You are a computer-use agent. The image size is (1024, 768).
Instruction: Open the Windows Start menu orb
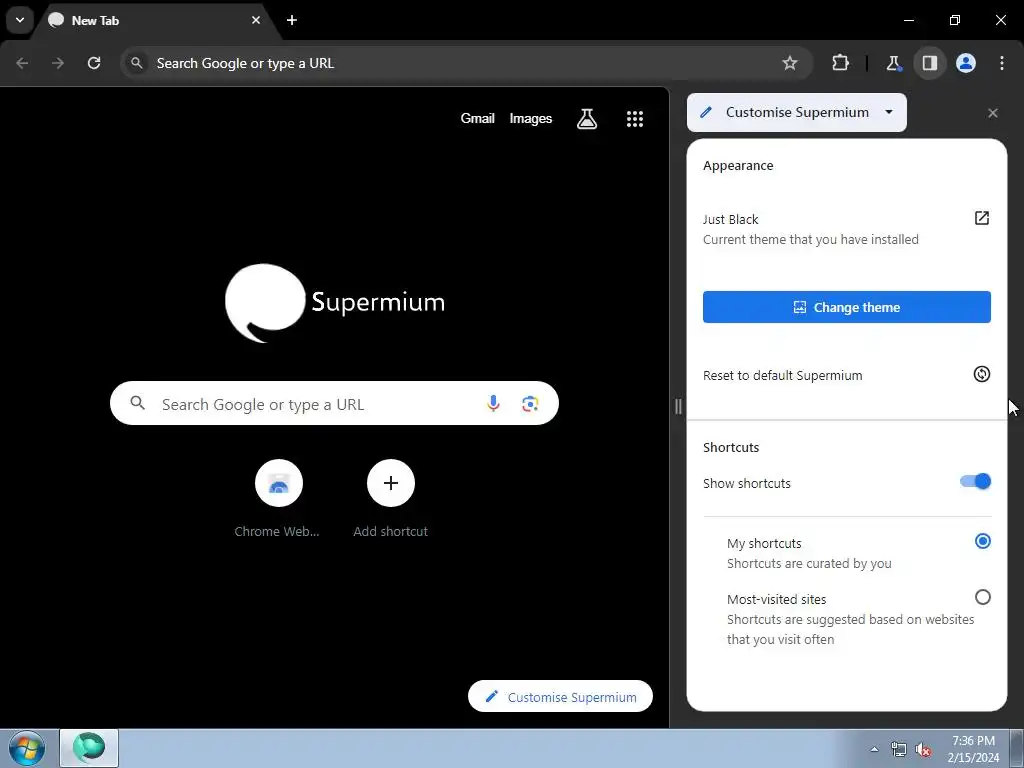point(27,748)
